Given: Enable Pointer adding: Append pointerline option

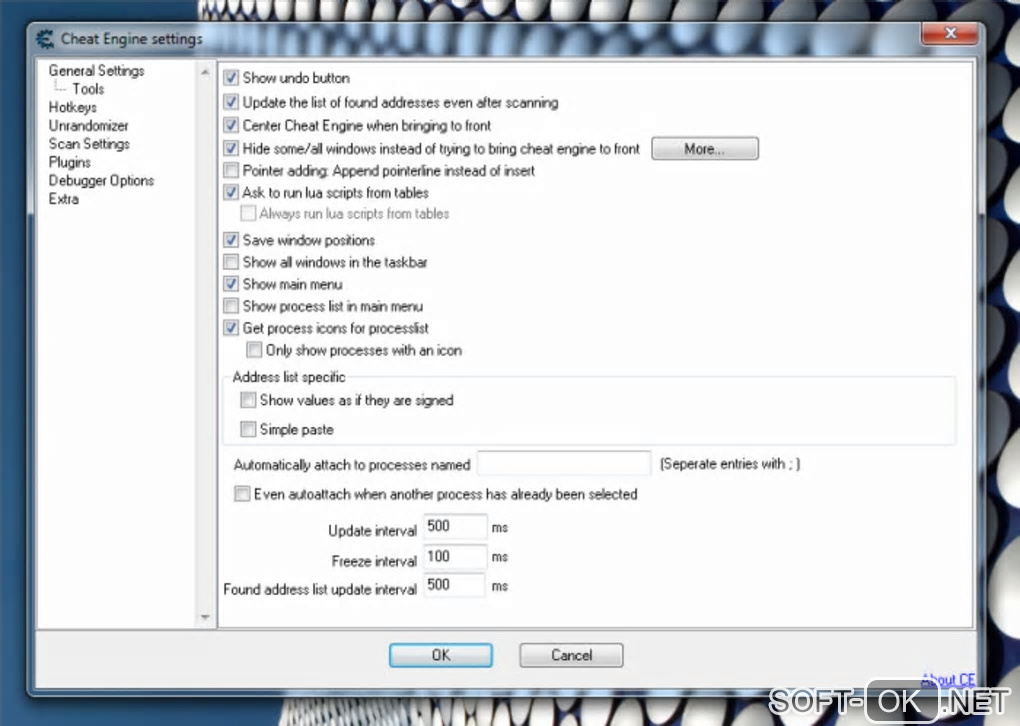Looking at the screenshot, I should (x=231, y=170).
